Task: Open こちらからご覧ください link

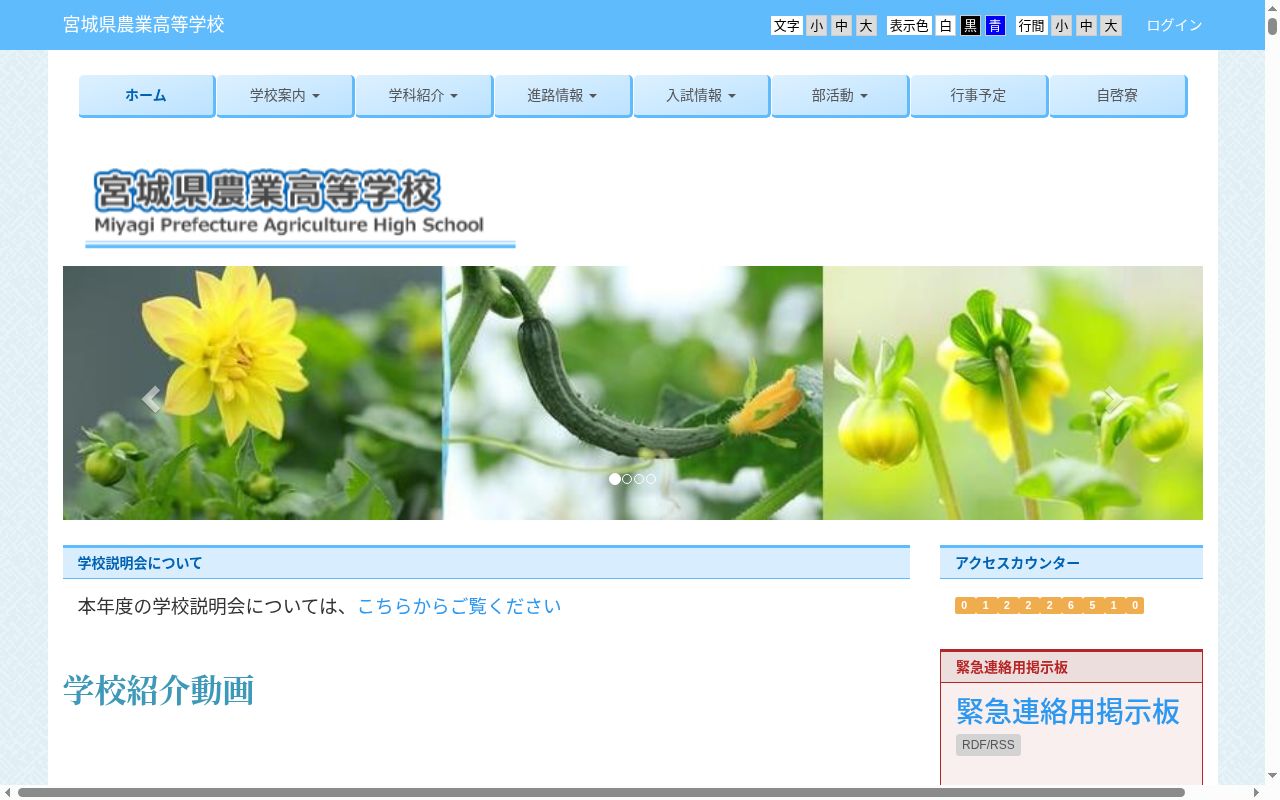Action: pos(459,606)
